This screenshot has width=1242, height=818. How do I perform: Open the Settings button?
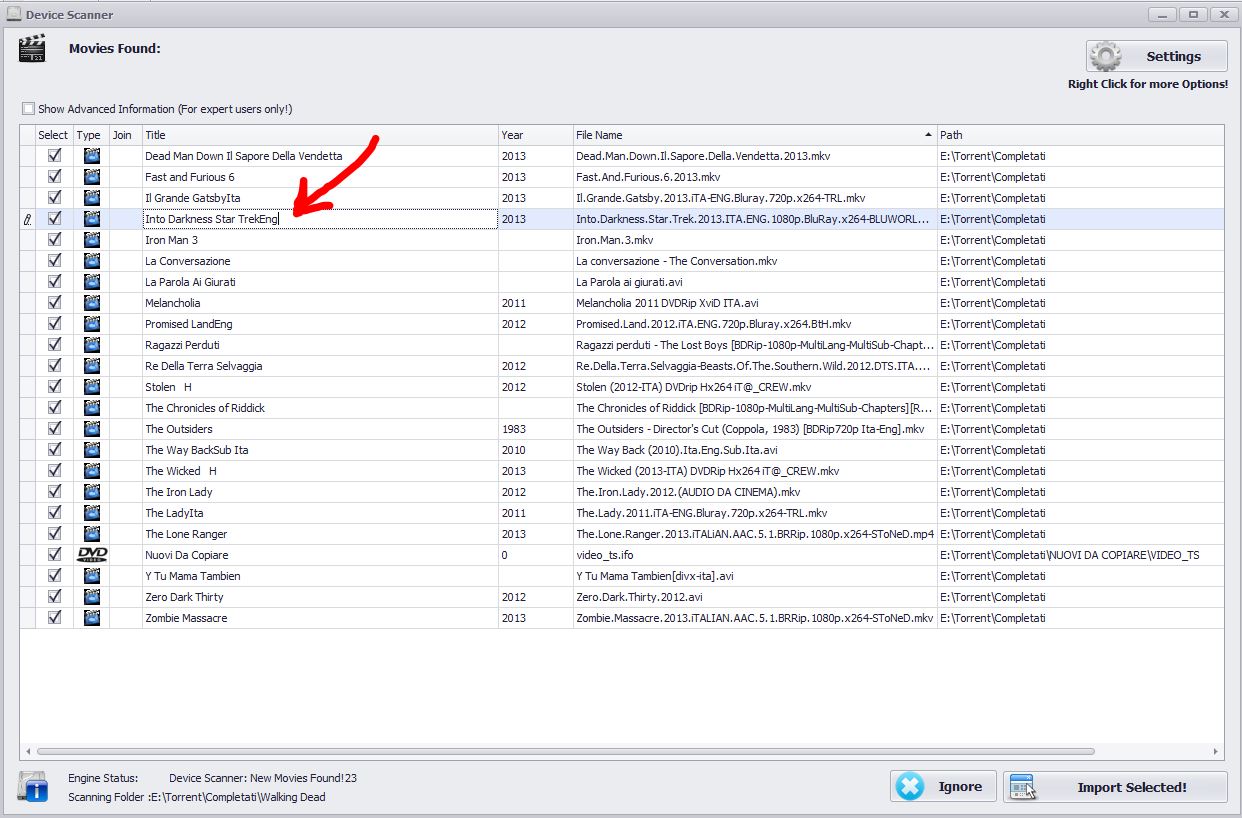coord(1157,56)
